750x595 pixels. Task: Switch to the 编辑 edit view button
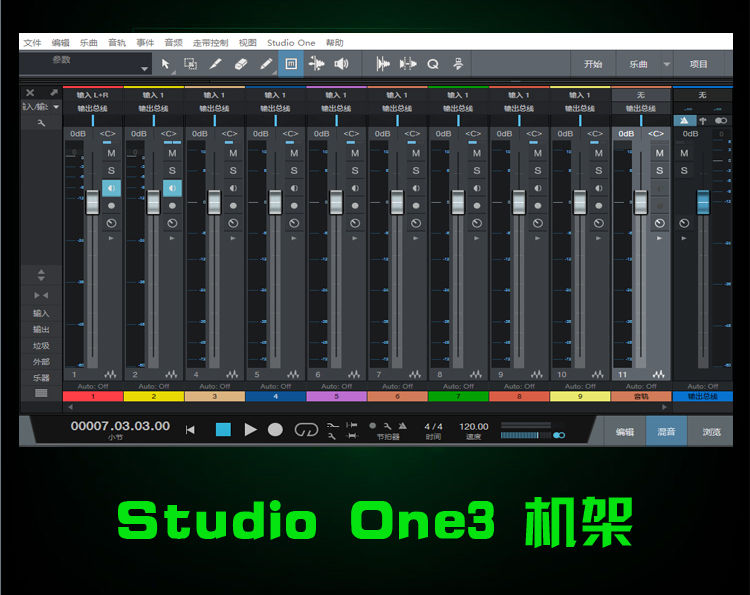[625, 432]
